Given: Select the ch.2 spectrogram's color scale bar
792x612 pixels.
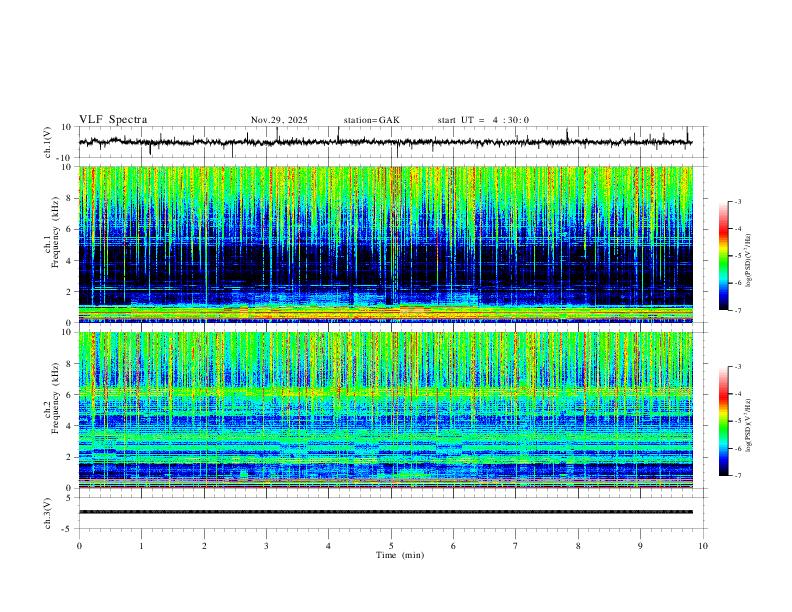Looking at the screenshot, I should pyautogui.click(x=723, y=421).
